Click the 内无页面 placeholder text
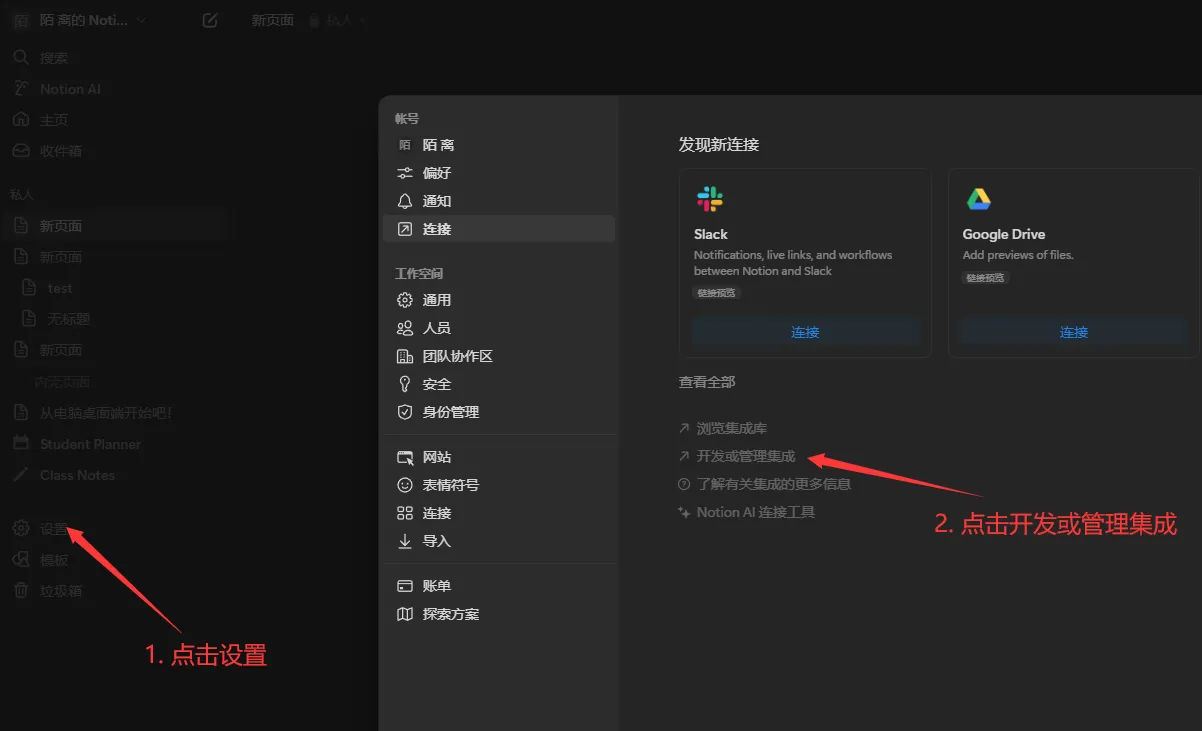Image resolution: width=1202 pixels, height=731 pixels. (62, 382)
